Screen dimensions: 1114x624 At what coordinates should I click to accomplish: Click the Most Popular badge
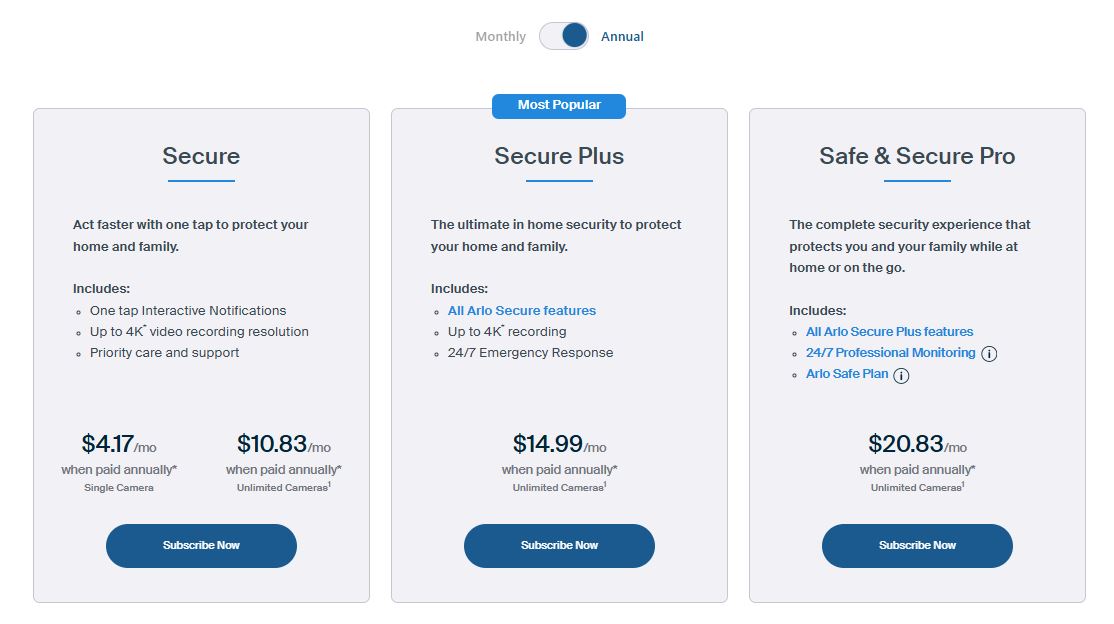[558, 106]
